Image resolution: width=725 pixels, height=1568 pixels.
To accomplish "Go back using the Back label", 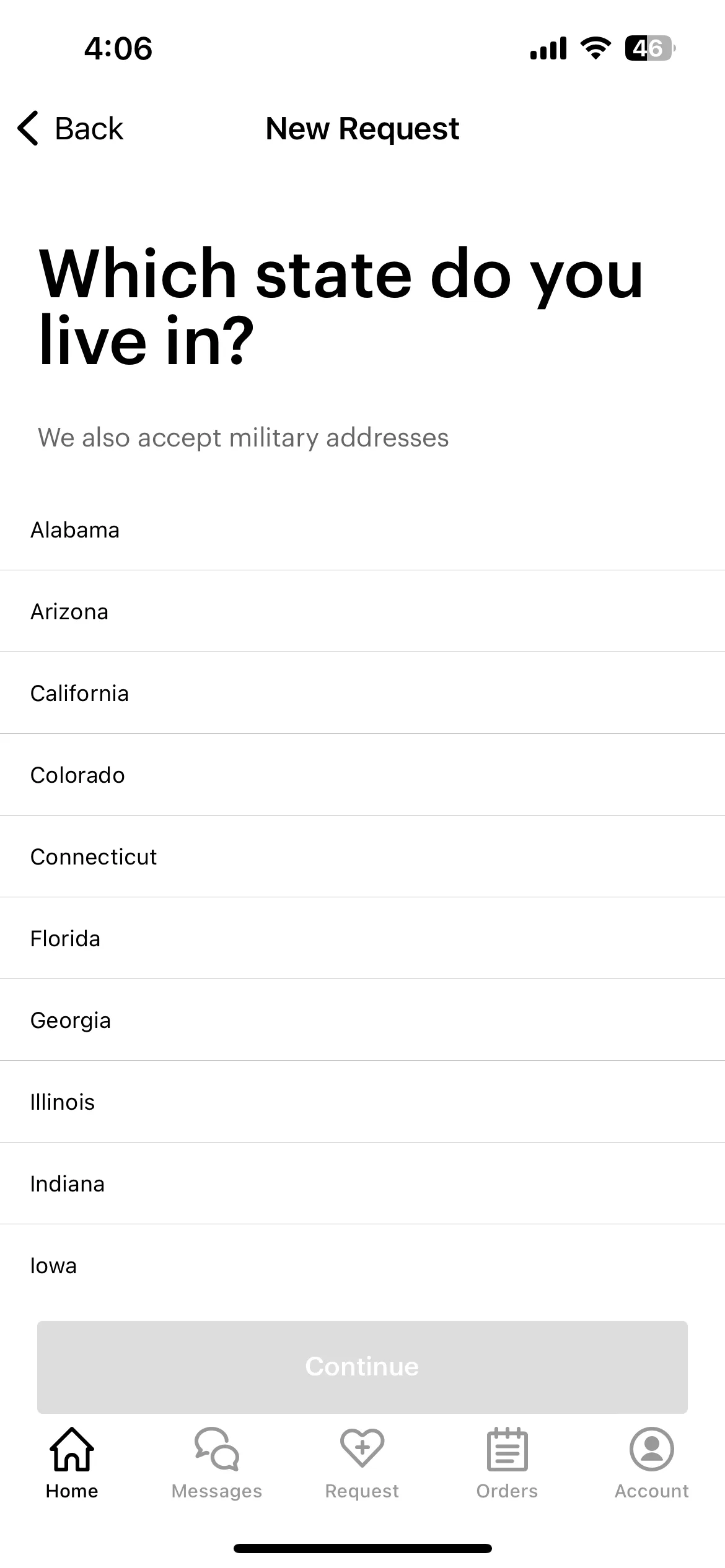I will click(89, 129).
